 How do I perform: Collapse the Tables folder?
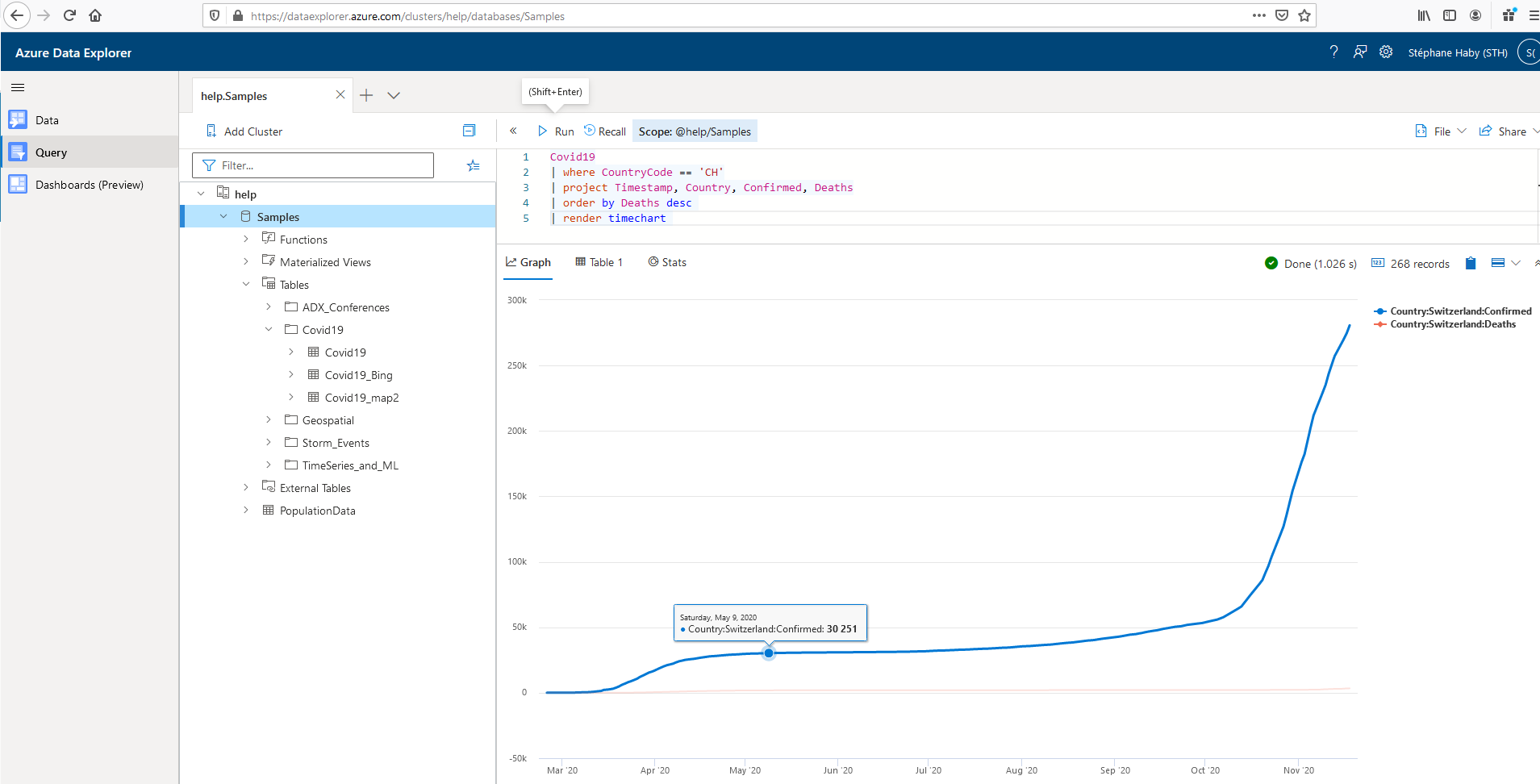tap(246, 284)
